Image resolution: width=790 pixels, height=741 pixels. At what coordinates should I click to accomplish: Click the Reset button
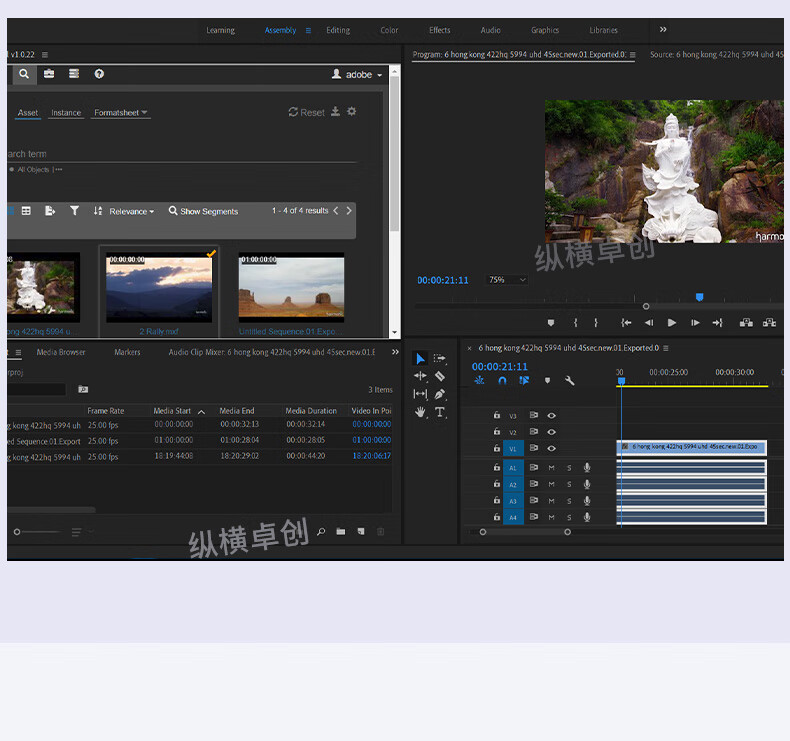306,112
